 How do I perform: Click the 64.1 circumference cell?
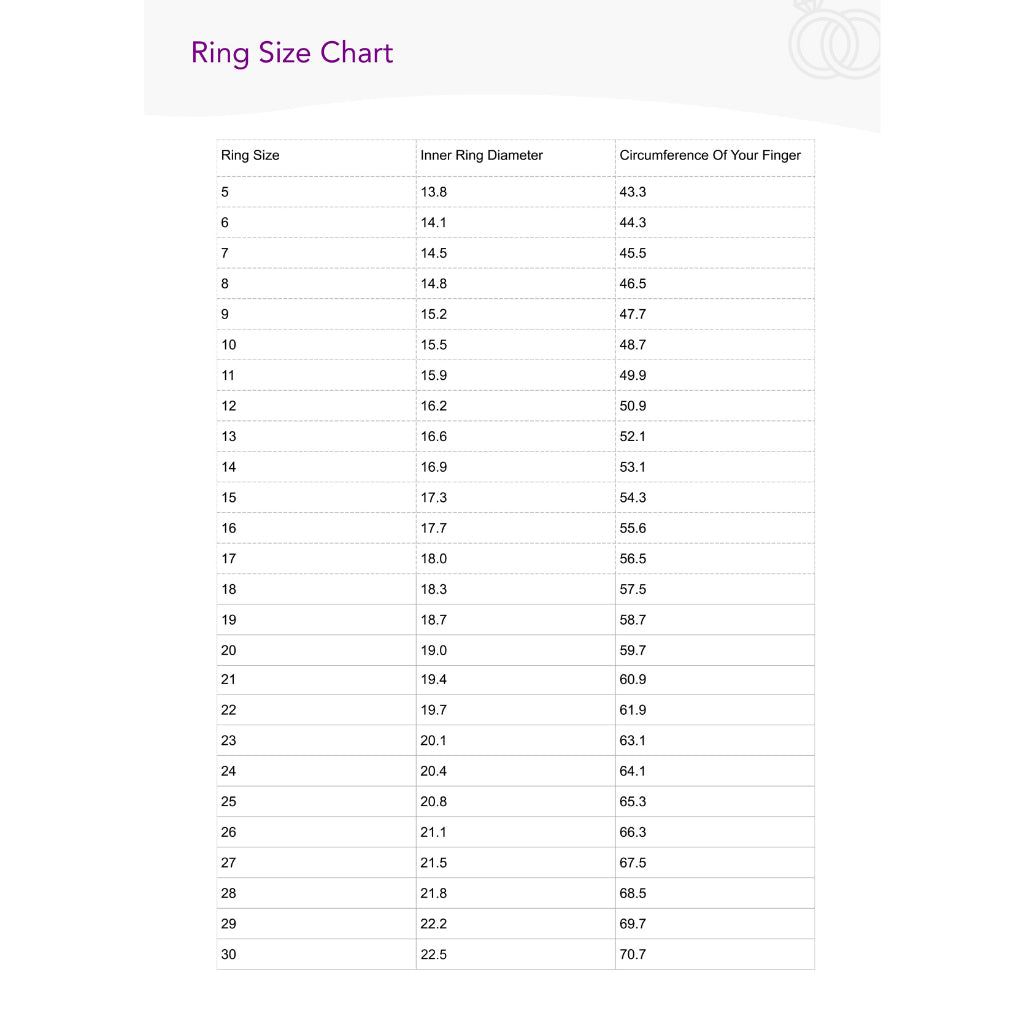pyautogui.click(x=633, y=771)
